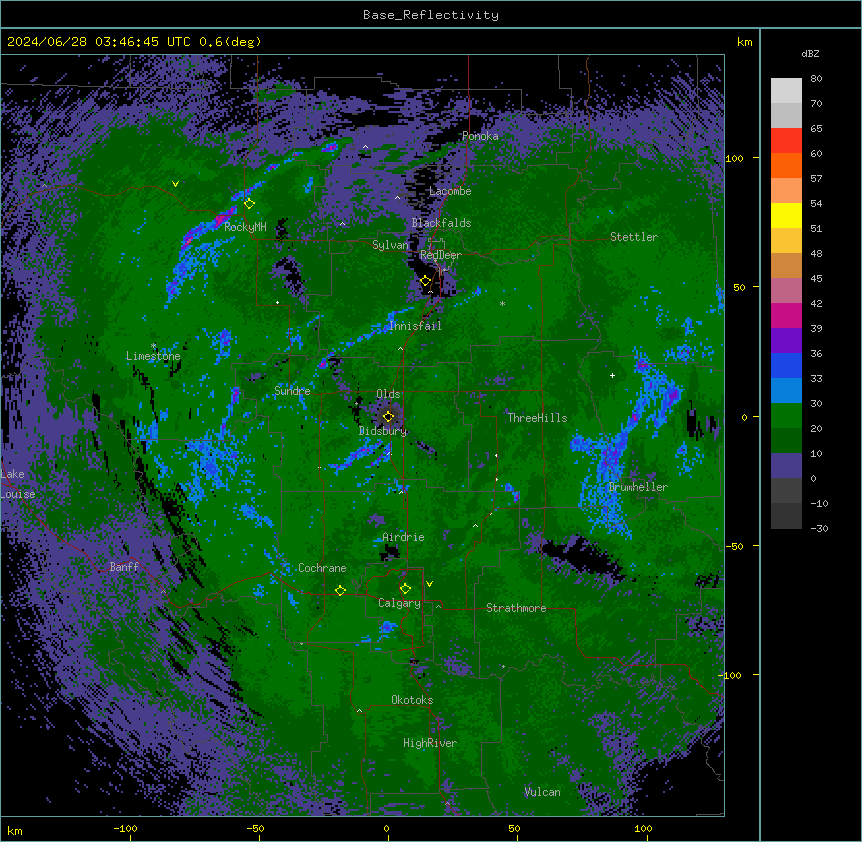Pick the magenta 42-39 dBZ legend swatch
Screen dimensions: 862x842
click(x=786, y=315)
